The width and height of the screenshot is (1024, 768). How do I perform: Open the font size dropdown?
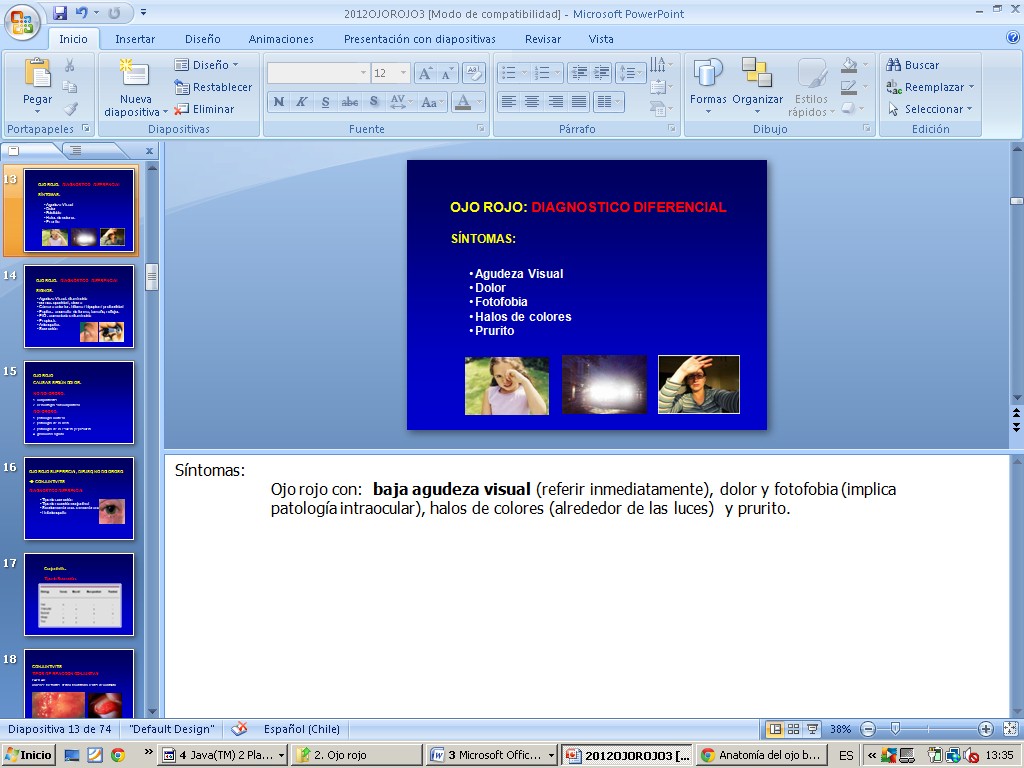coord(404,73)
